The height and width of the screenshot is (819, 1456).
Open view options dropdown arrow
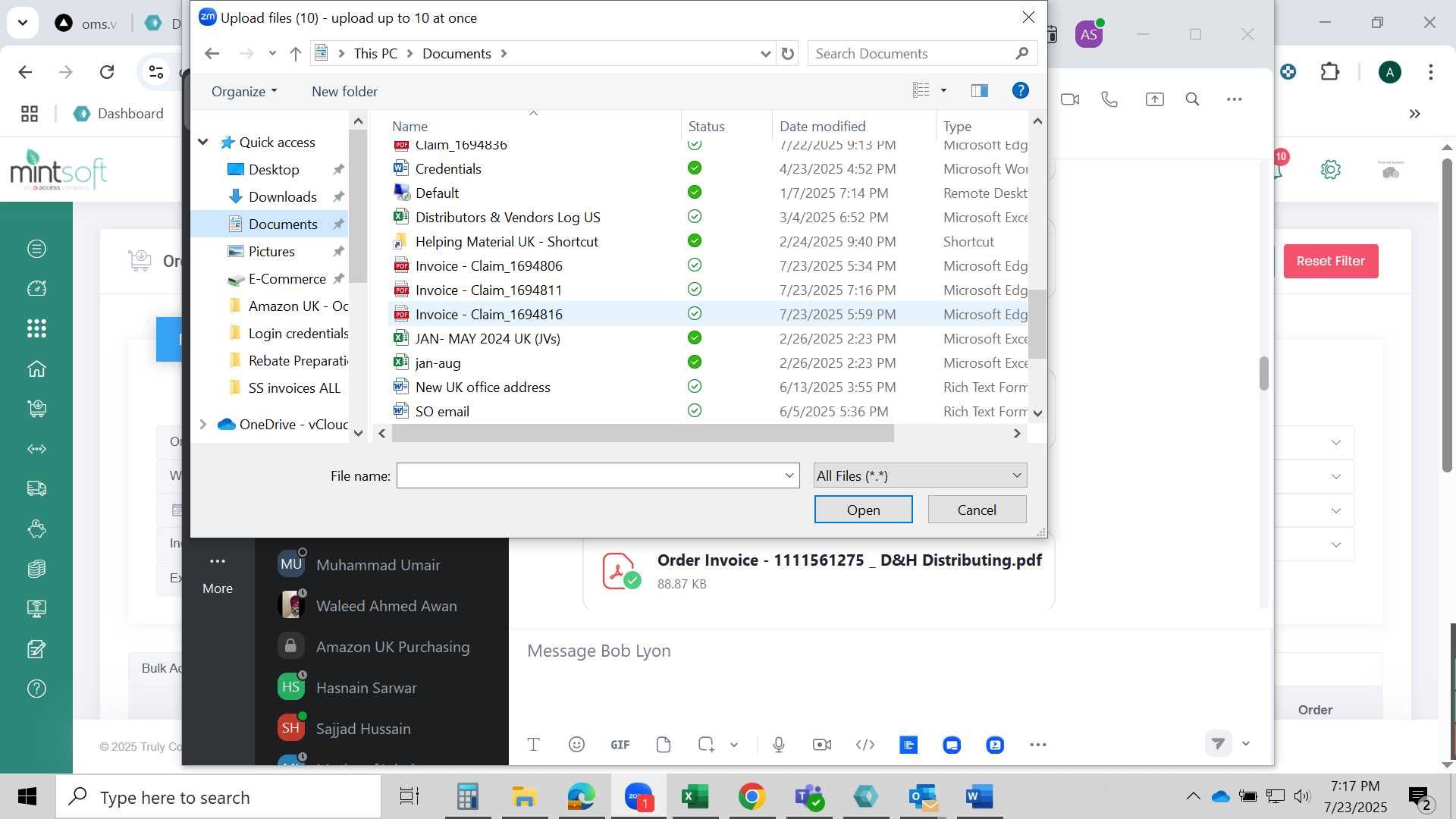(x=943, y=91)
